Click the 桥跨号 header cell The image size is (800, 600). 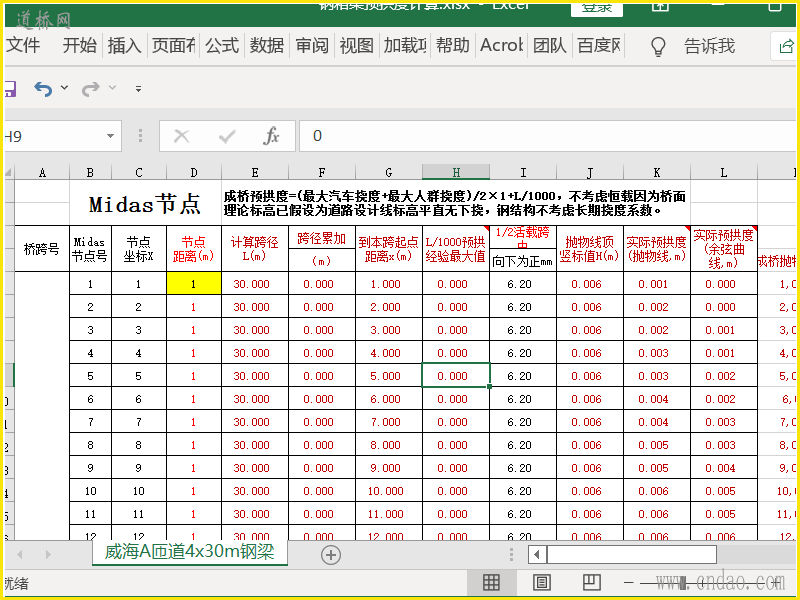pos(42,248)
